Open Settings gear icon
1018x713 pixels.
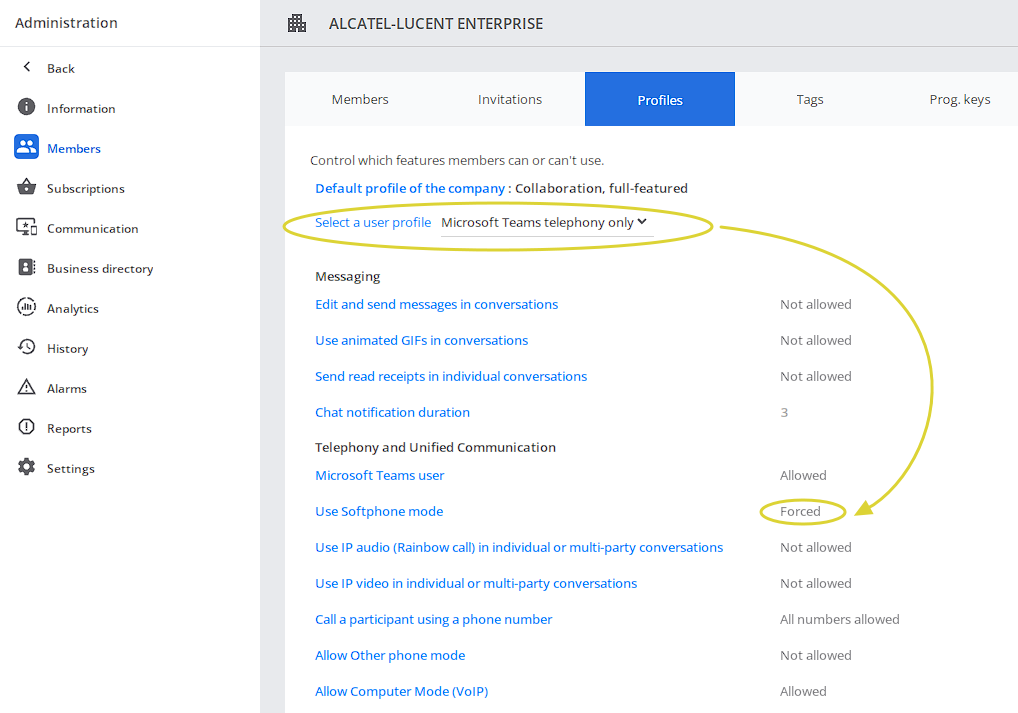[x=27, y=468]
